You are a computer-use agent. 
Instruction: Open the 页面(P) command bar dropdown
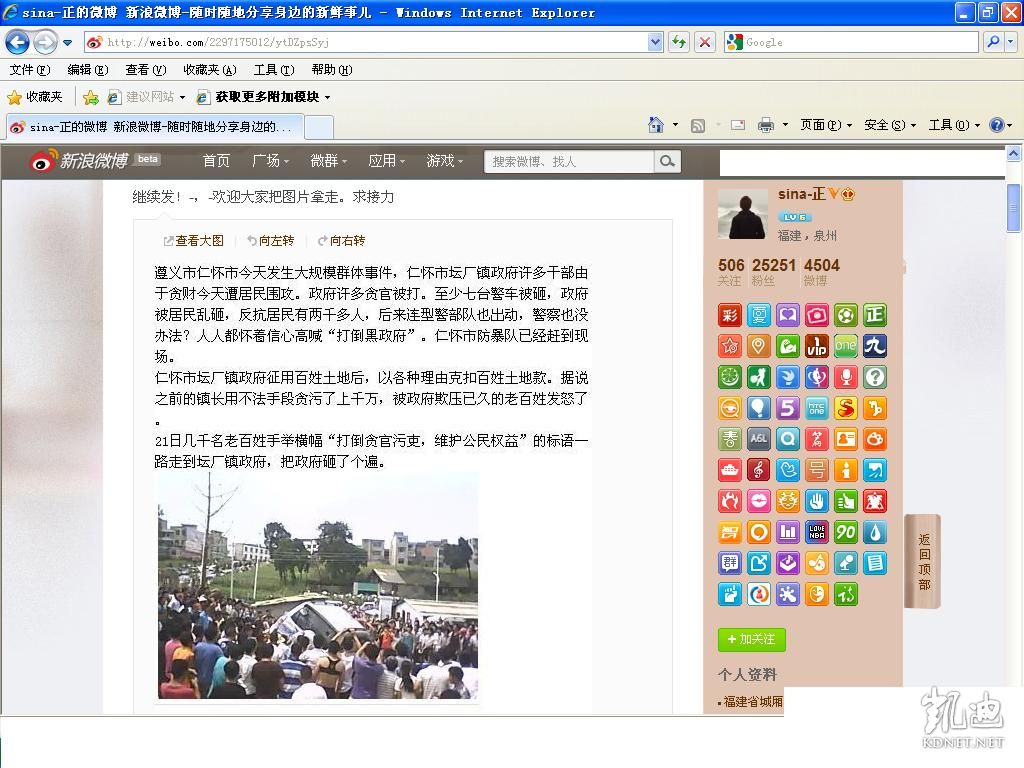[826, 125]
